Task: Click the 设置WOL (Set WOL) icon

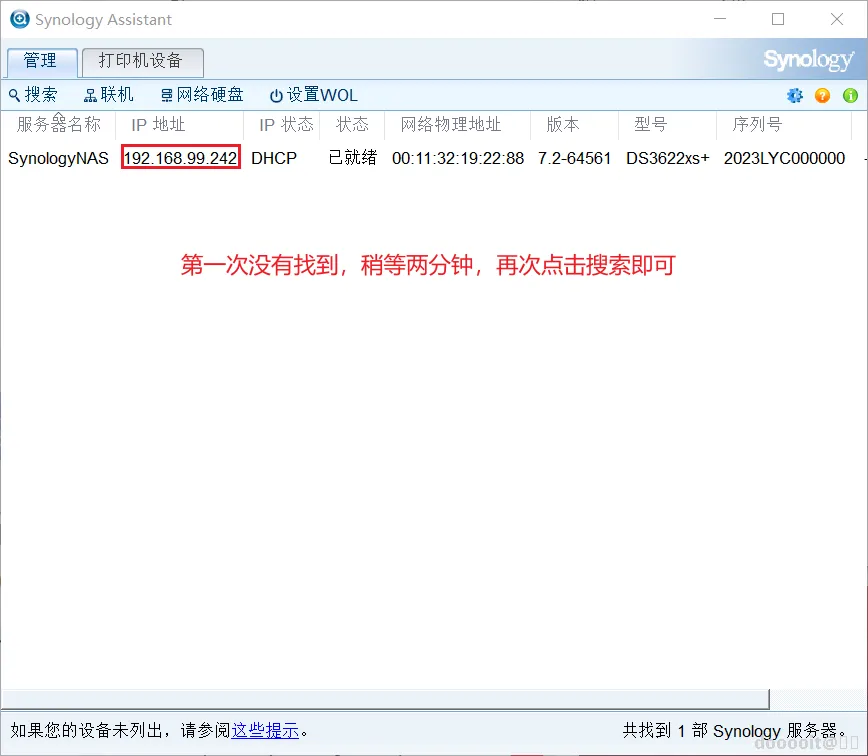Action: pos(313,94)
